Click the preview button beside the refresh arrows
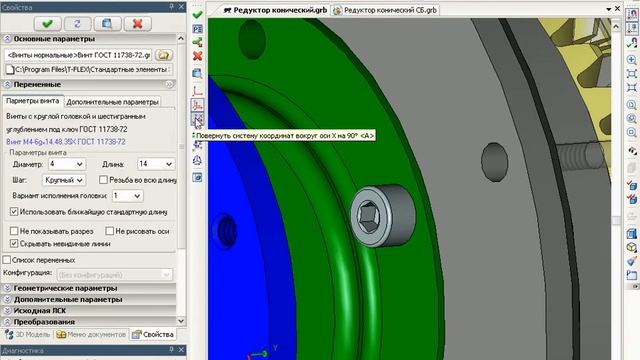This screenshot has width=640, height=360. [107, 24]
